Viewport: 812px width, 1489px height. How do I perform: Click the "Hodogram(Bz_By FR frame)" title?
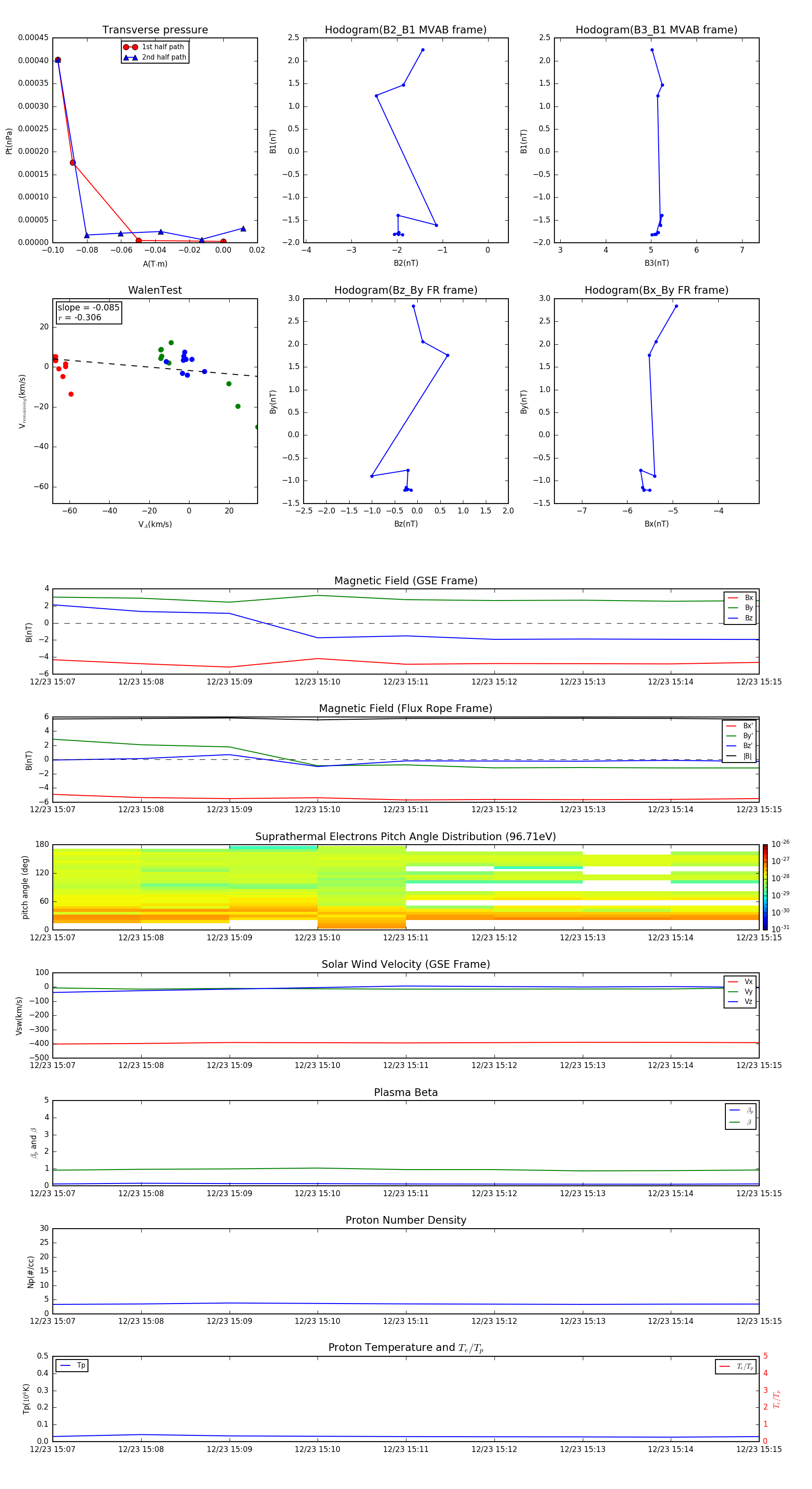coord(406,290)
